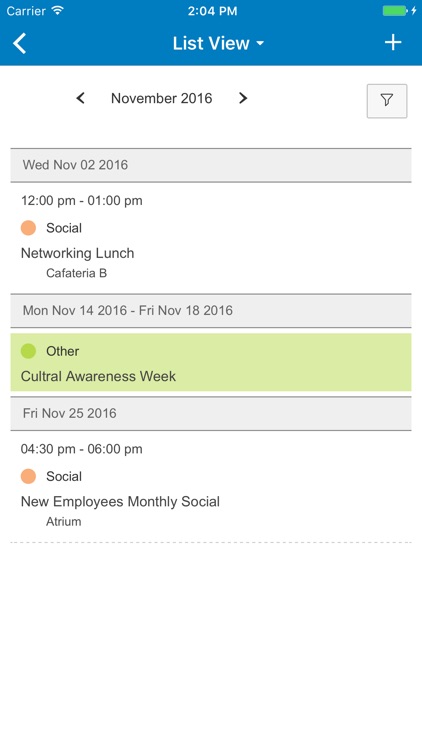Tap the Atrium location text

pyautogui.click(x=64, y=521)
